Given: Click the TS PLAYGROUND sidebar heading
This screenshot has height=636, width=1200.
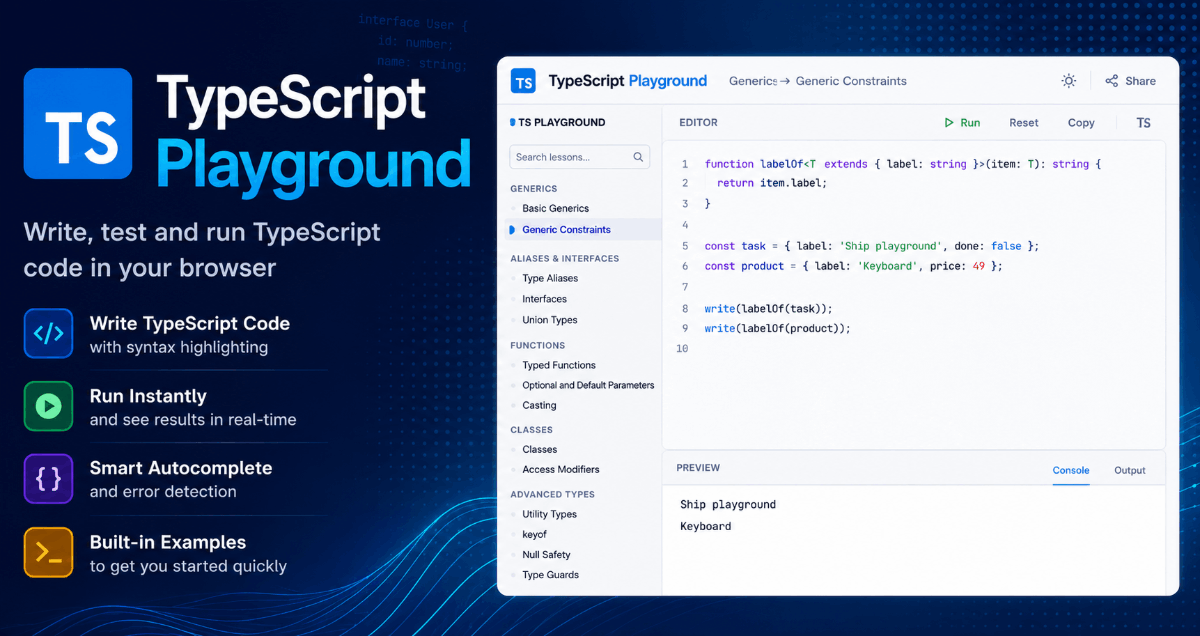Looking at the screenshot, I should pyautogui.click(x=561, y=123).
